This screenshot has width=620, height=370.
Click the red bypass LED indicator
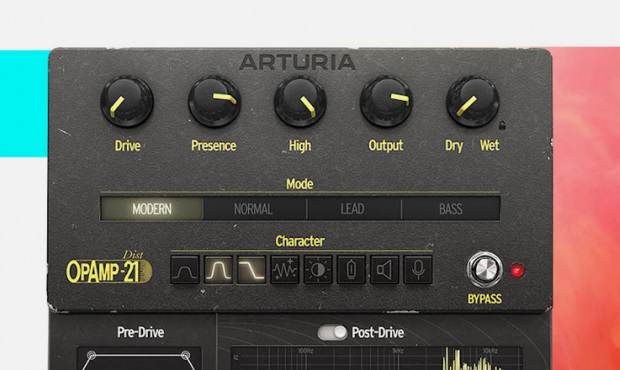tap(517, 271)
